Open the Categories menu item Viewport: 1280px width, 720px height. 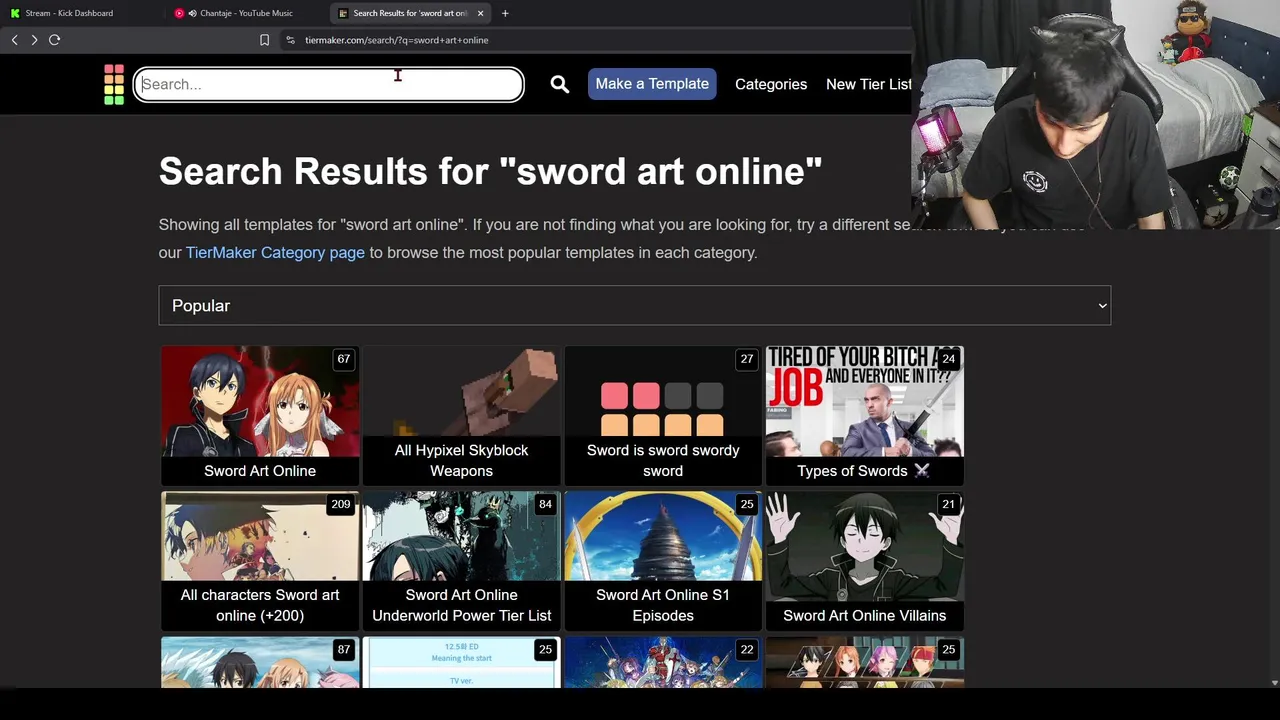coord(771,84)
